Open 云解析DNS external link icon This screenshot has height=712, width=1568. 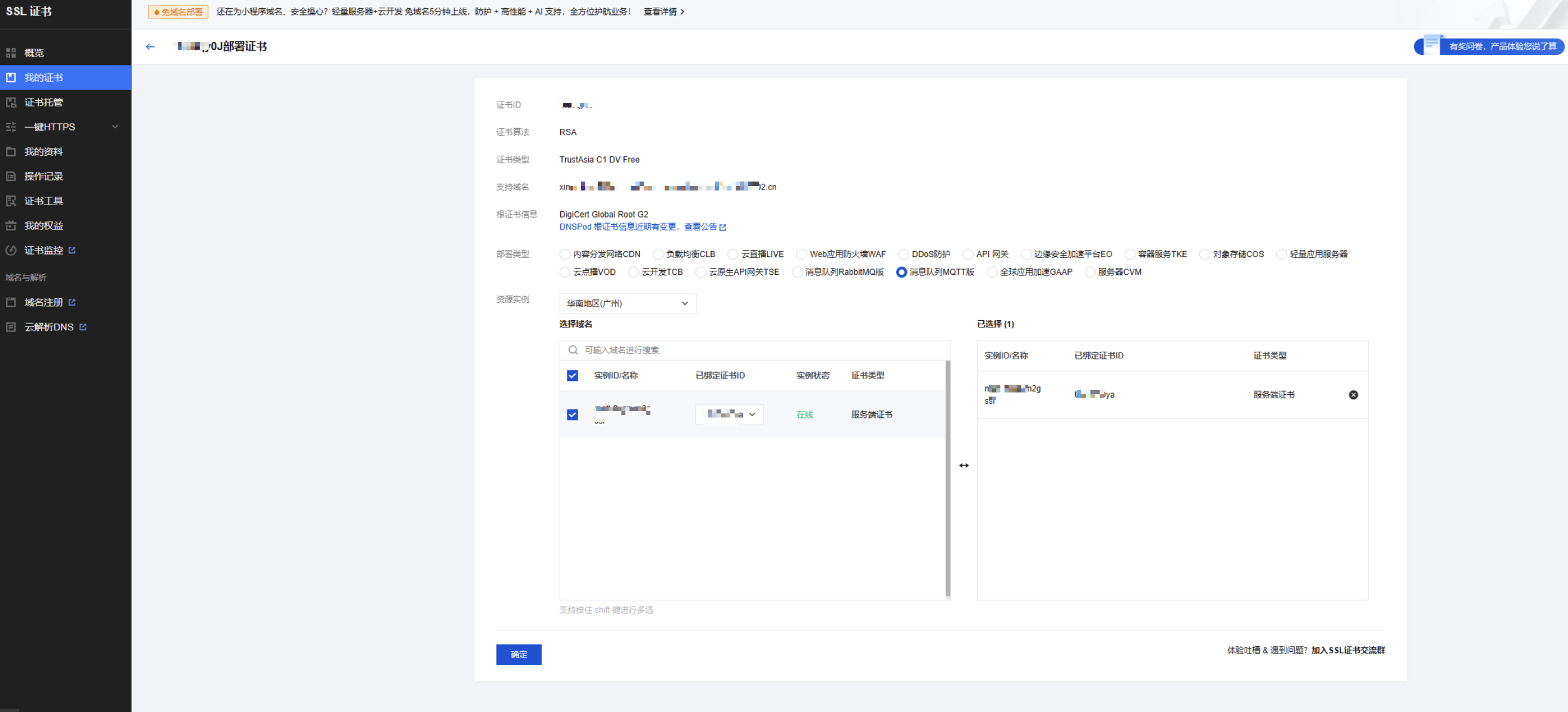point(83,327)
